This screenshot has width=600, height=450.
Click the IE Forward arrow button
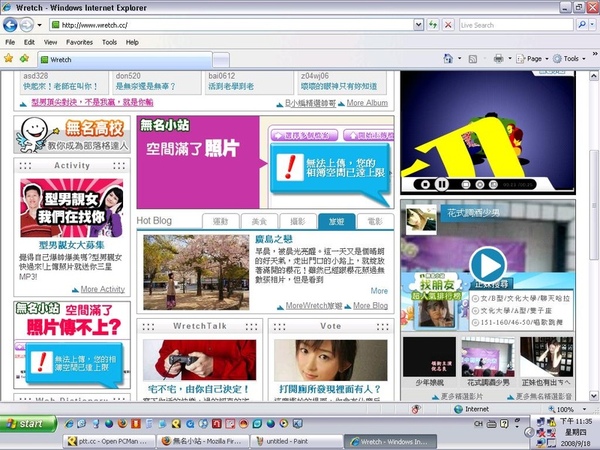click(26, 25)
